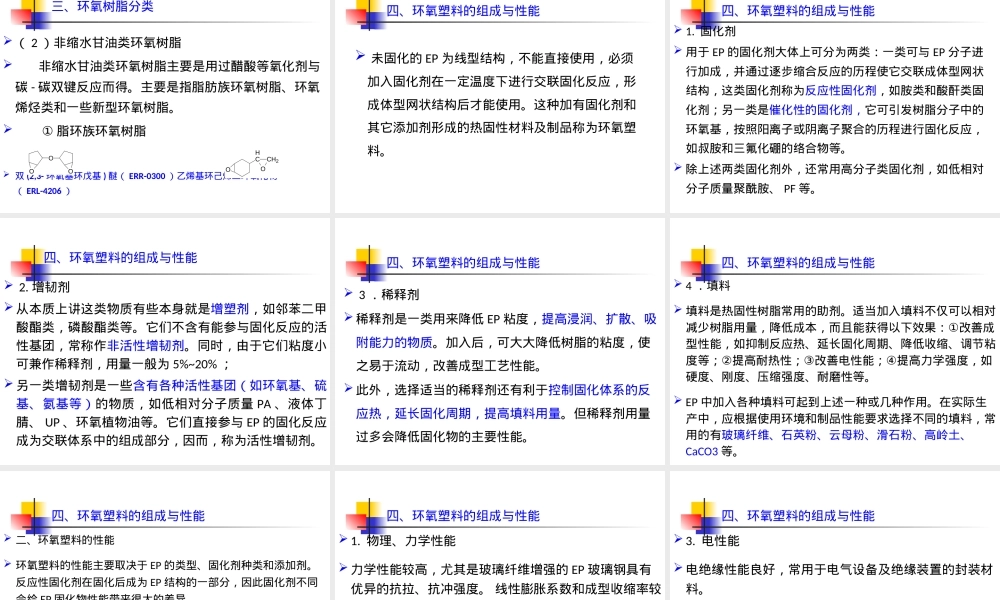Click the blue text CaCO3
Screen dimensions: 1000x600
click(x=702, y=451)
